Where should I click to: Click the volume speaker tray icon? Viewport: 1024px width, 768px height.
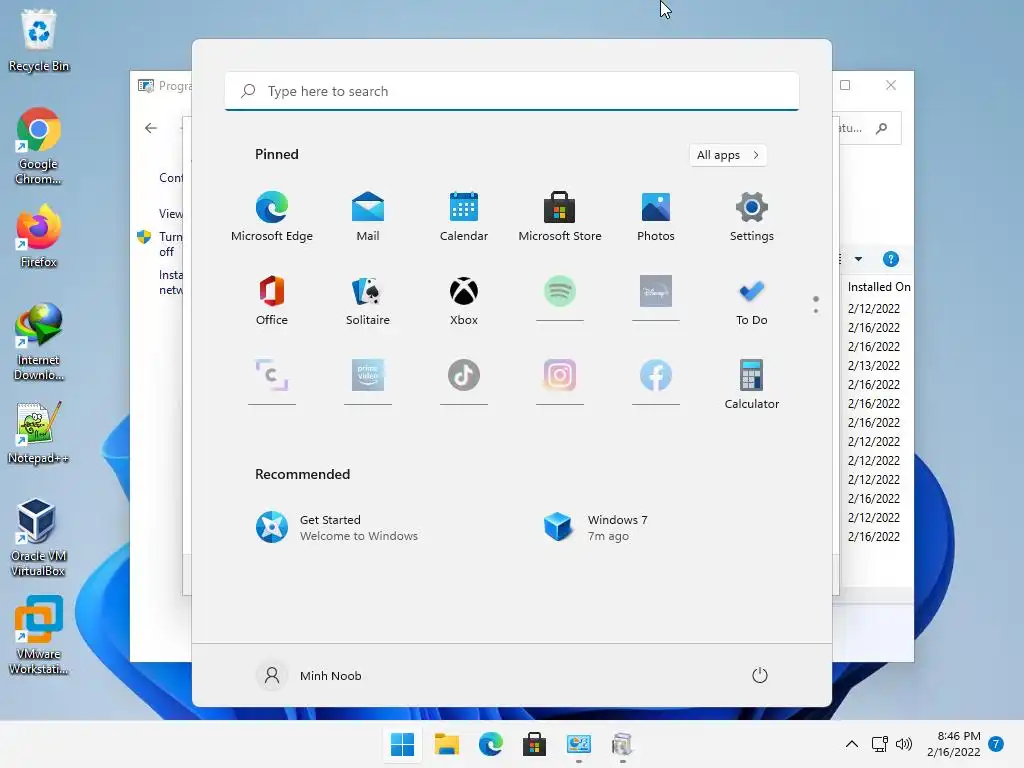pyautogui.click(x=904, y=744)
